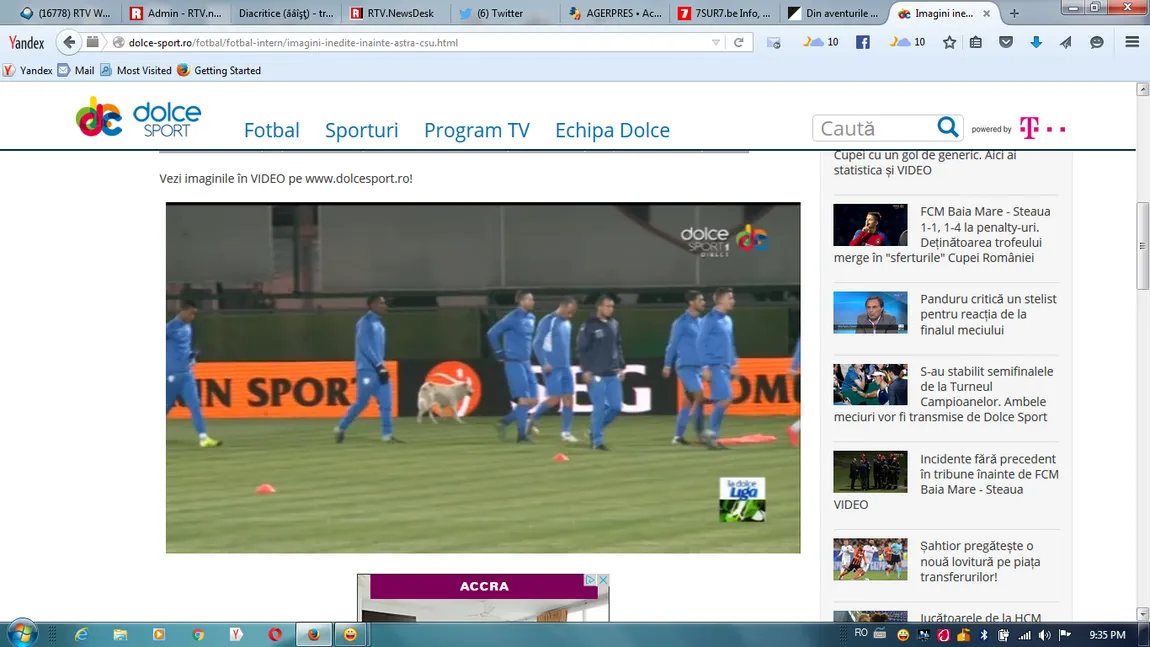Open a new tab with plus button
This screenshot has height=647, width=1150.
click(1014, 13)
